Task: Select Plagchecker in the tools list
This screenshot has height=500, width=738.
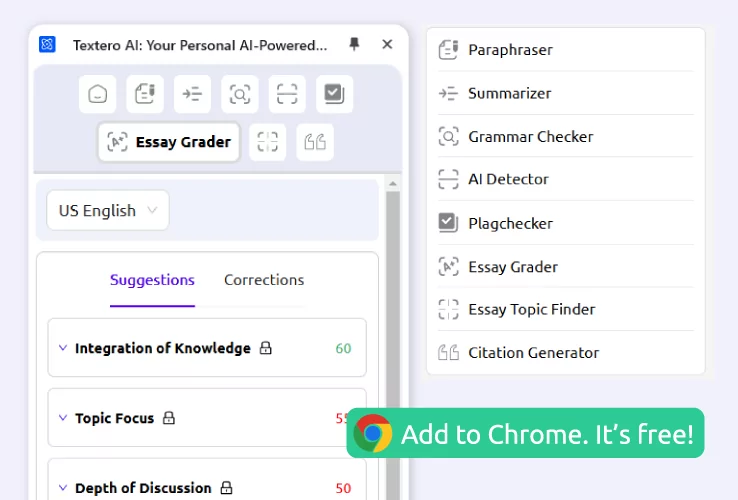Action: point(566,223)
